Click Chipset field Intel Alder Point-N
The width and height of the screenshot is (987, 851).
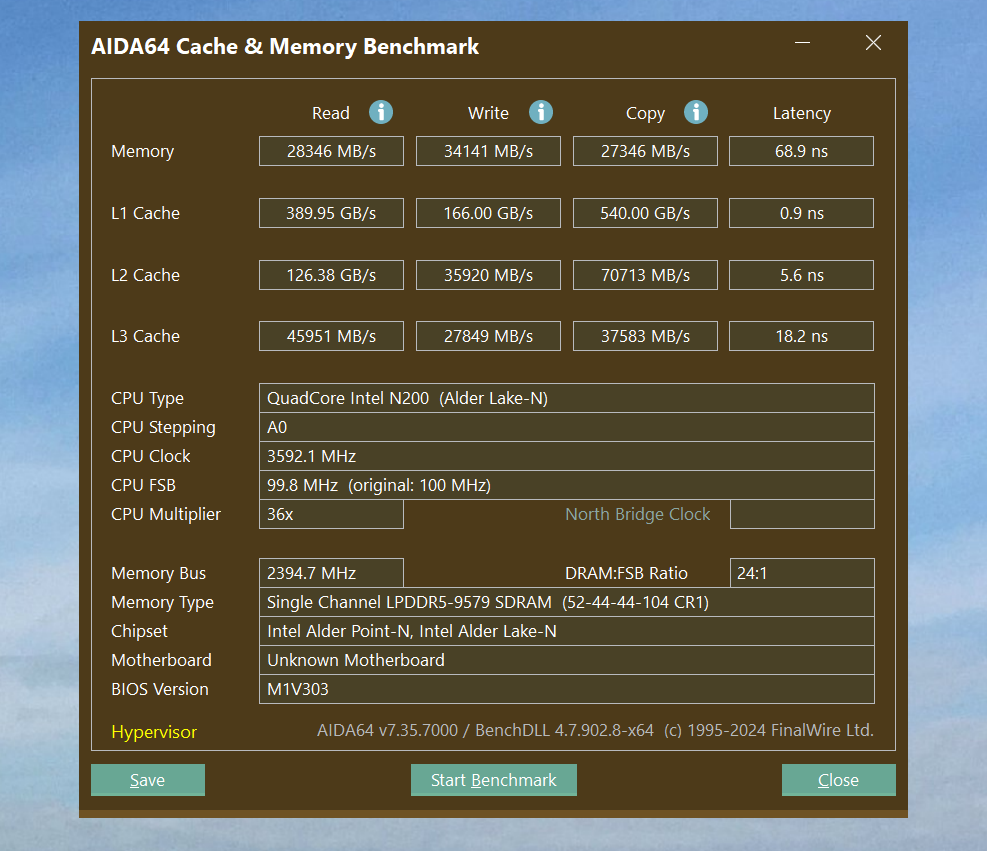coord(567,631)
